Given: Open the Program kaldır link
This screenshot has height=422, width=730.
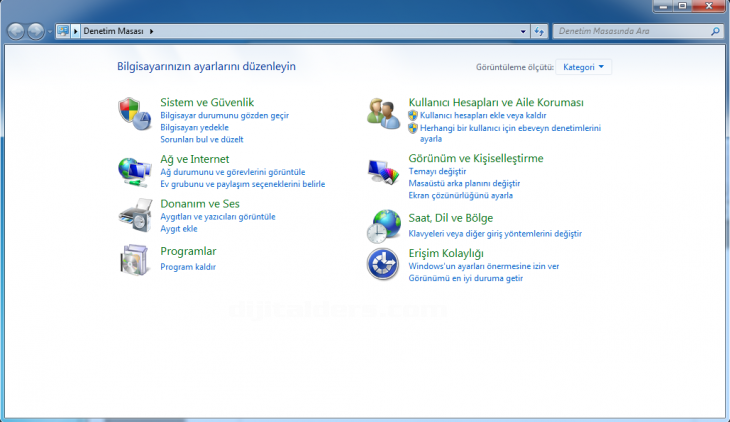Looking at the screenshot, I should pos(188,267).
